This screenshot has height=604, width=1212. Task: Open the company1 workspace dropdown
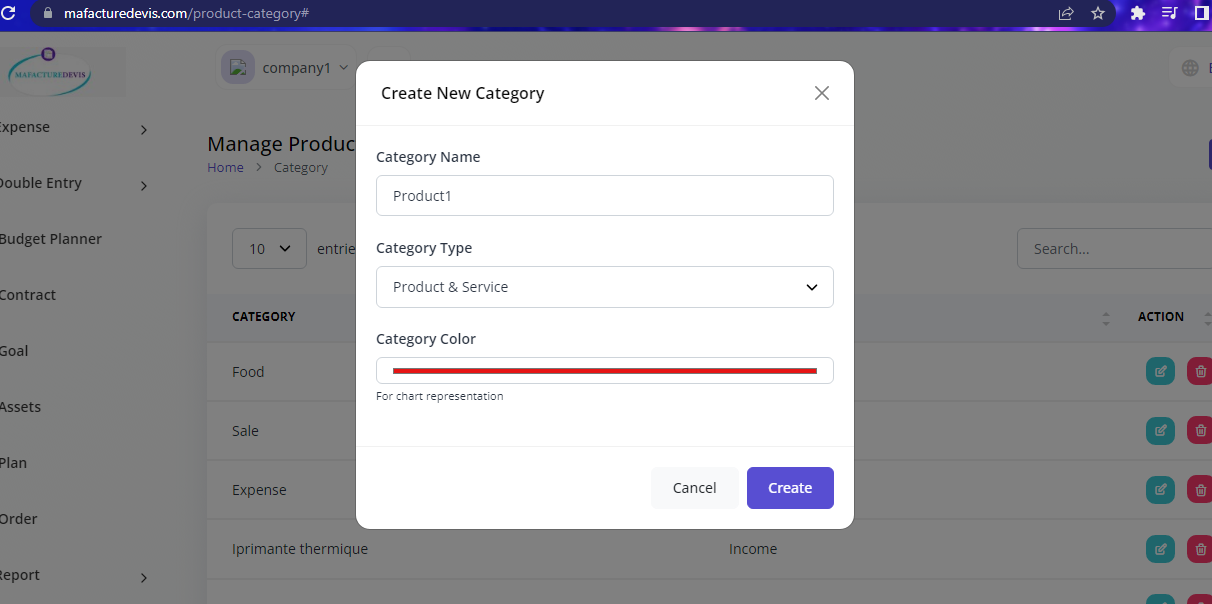click(x=285, y=68)
